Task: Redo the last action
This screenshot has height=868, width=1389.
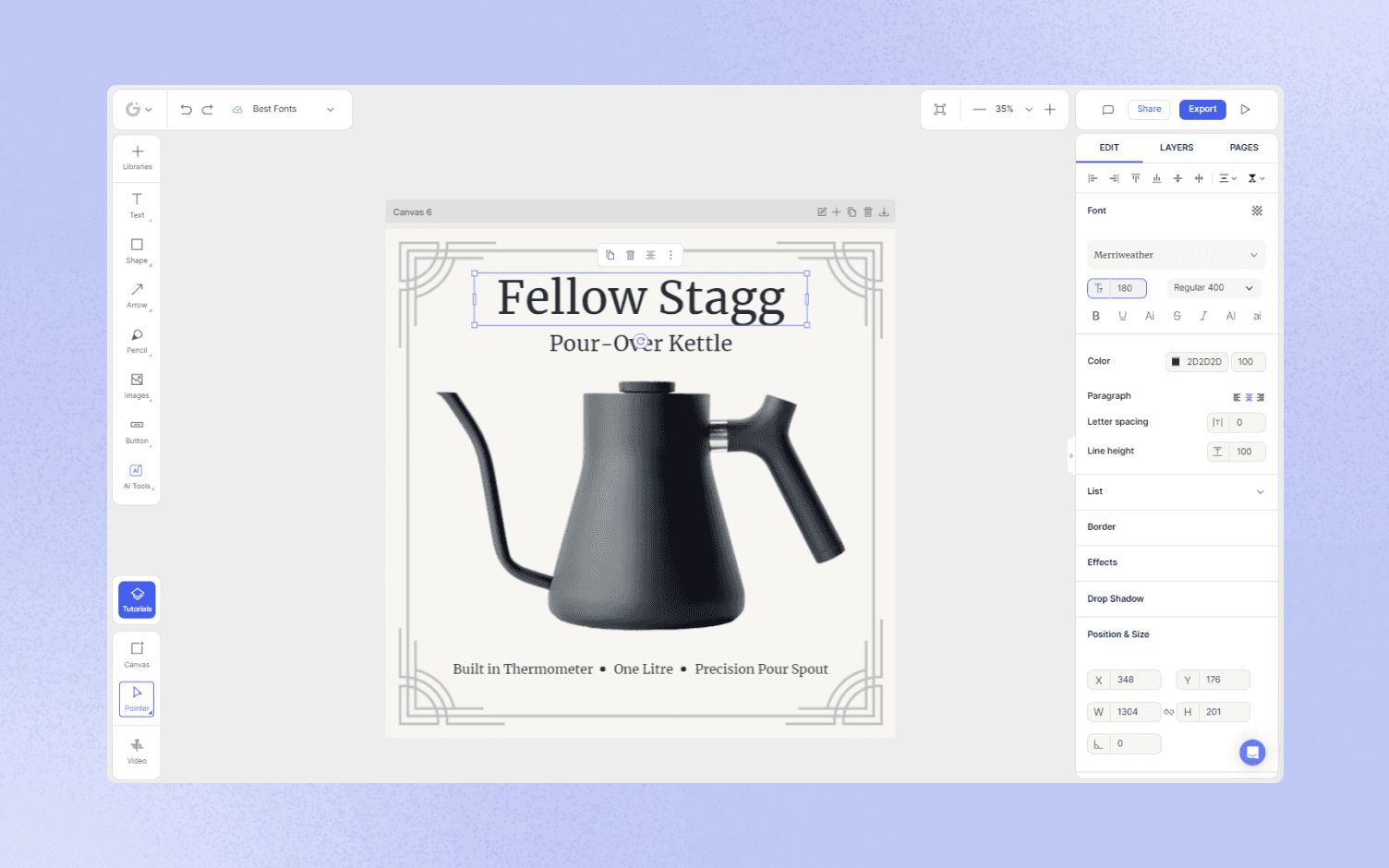Action: point(208,109)
